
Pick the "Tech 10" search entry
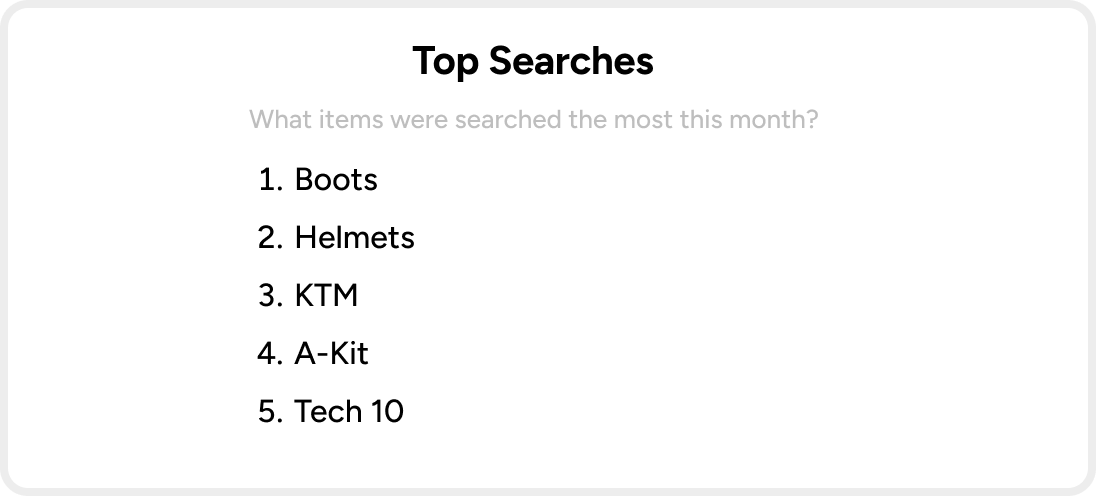pos(349,411)
